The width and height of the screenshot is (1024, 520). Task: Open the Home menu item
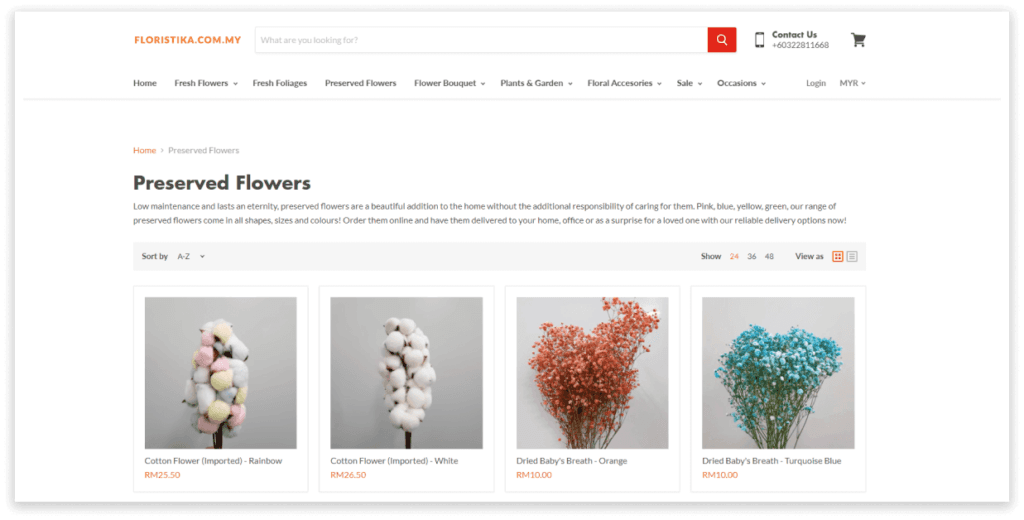(145, 83)
